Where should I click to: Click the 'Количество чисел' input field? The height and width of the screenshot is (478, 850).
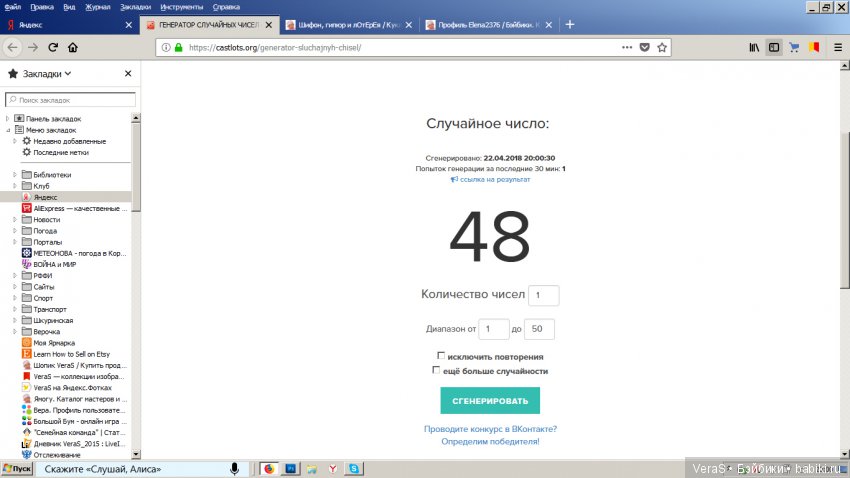pos(543,296)
